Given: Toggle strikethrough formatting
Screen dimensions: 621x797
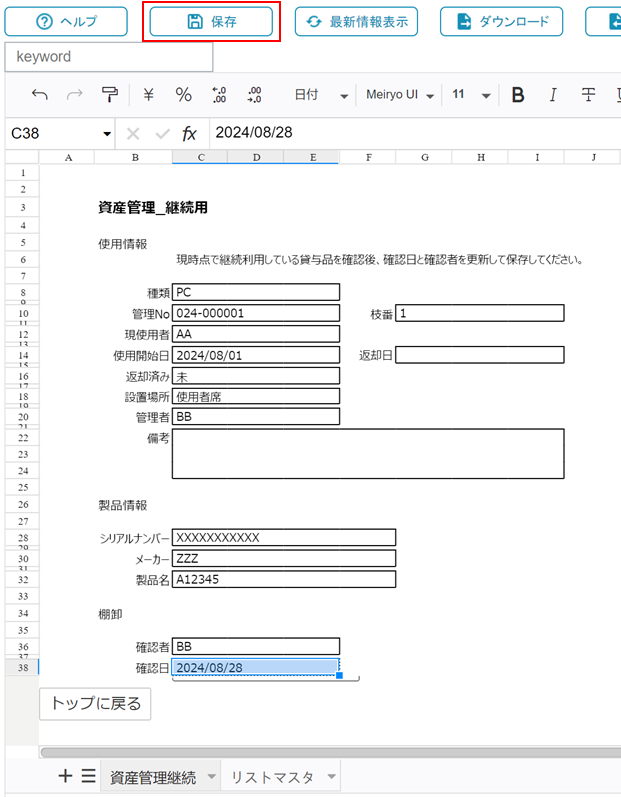Looking at the screenshot, I should click(588, 95).
